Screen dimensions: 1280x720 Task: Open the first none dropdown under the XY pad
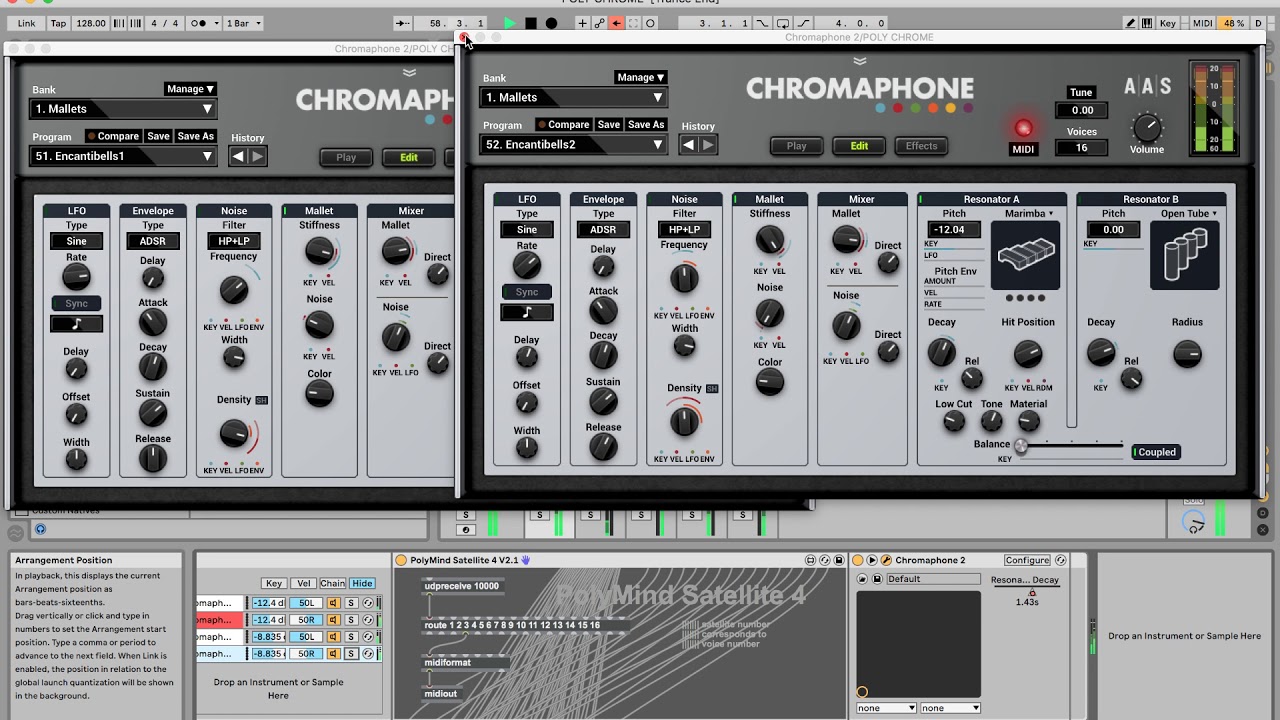click(x=886, y=708)
